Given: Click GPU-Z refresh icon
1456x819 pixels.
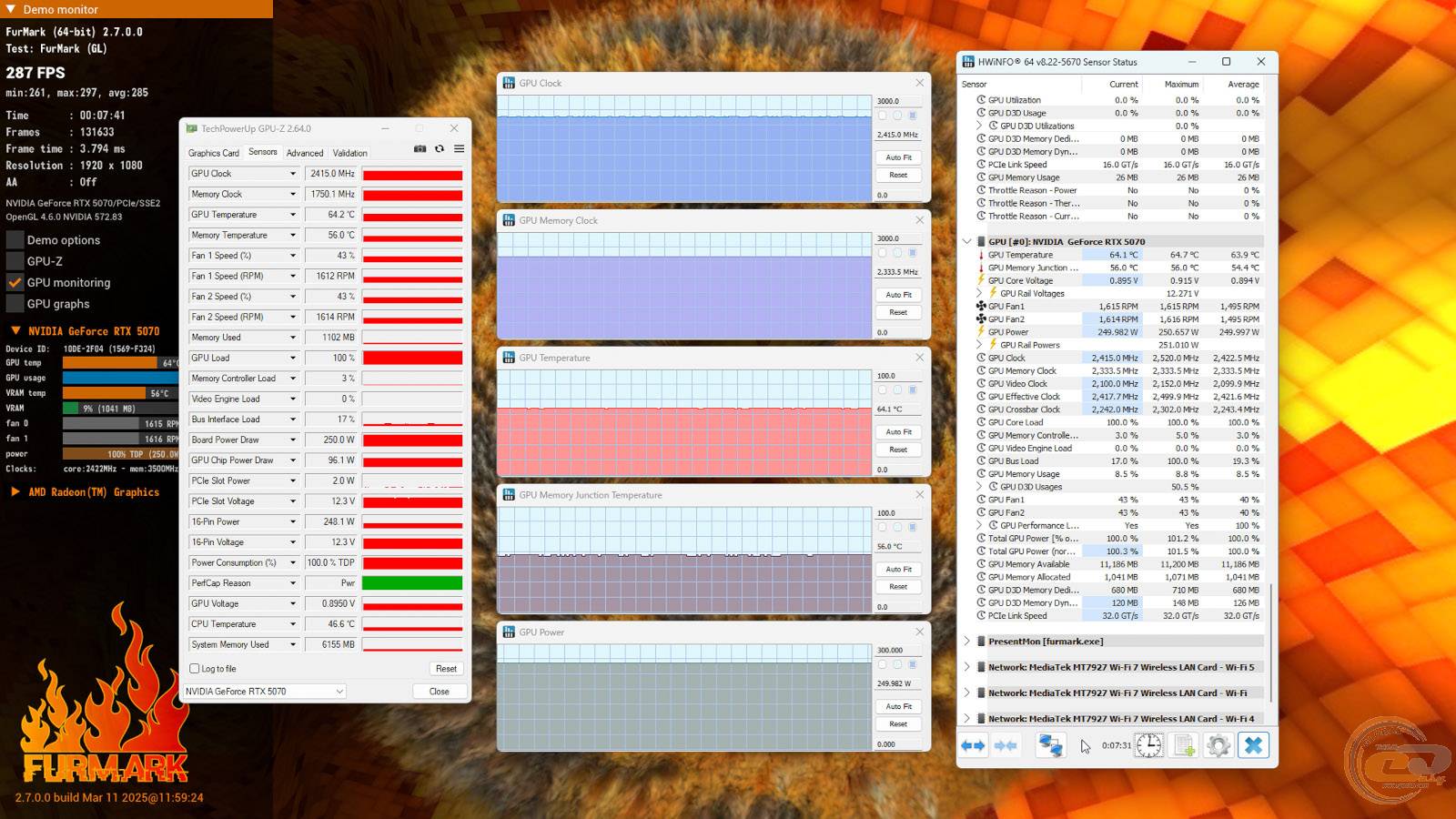Looking at the screenshot, I should coord(440,149).
